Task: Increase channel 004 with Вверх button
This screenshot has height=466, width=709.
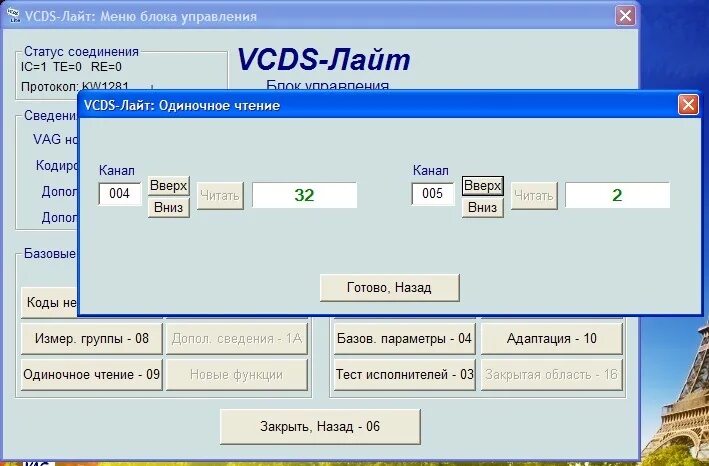Action: click(169, 186)
